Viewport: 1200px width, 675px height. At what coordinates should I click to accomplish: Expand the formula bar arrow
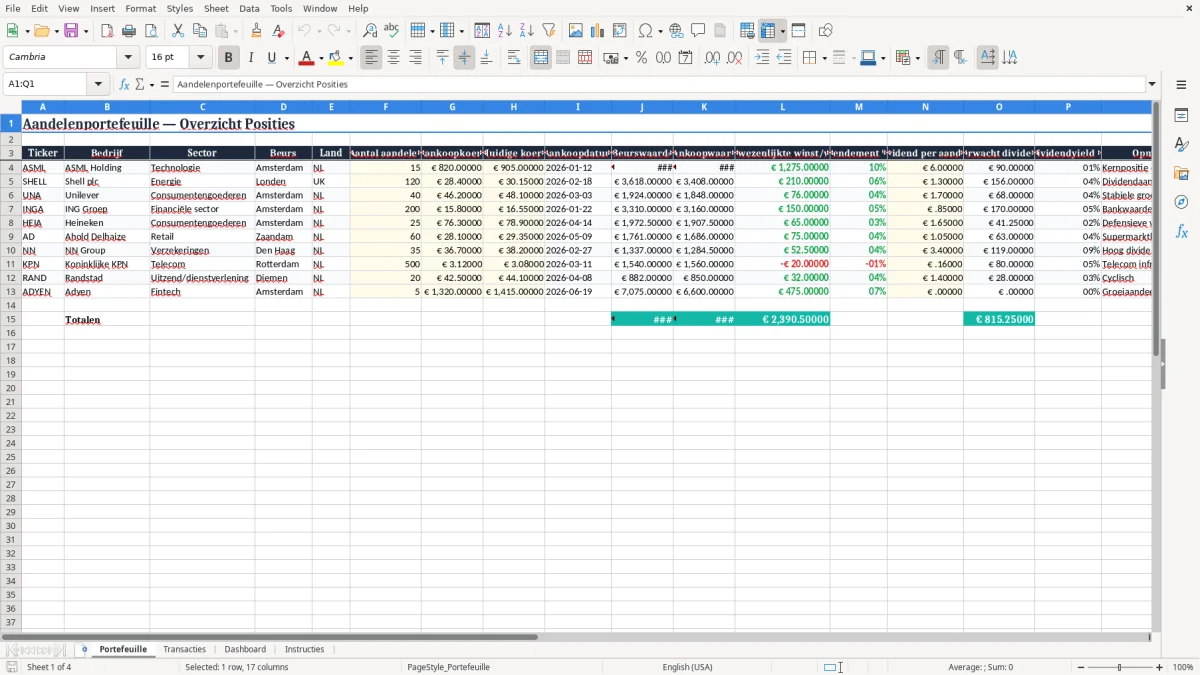tap(1152, 85)
